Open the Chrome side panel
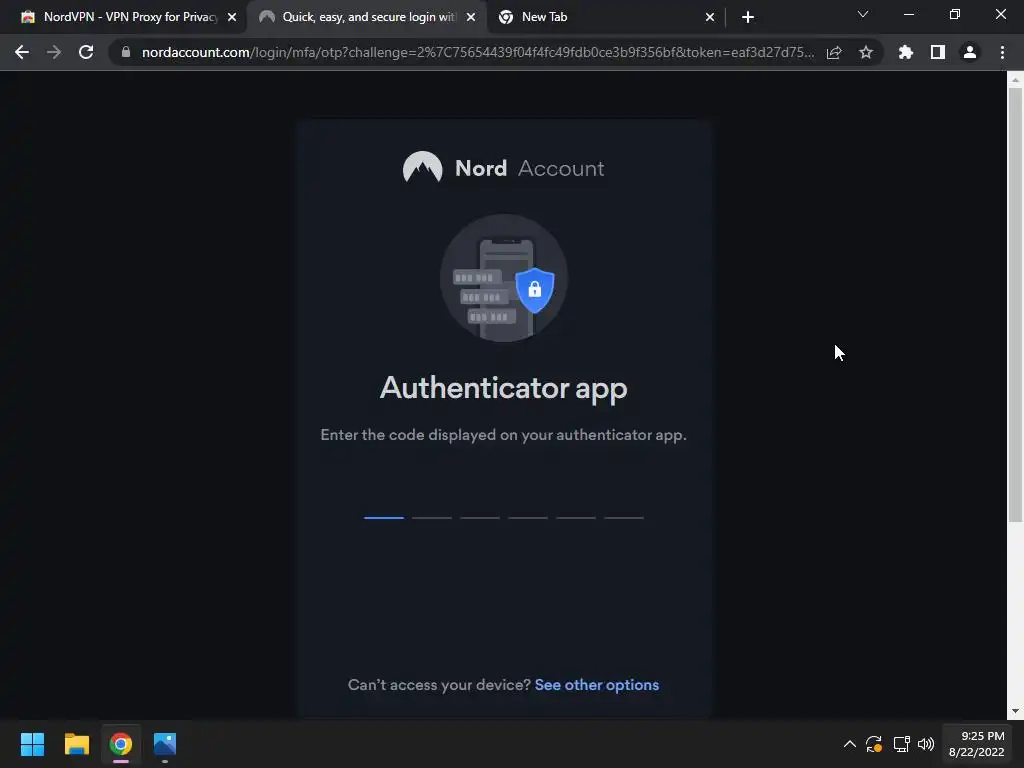The width and height of the screenshot is (1024, 768). point(938,52)
